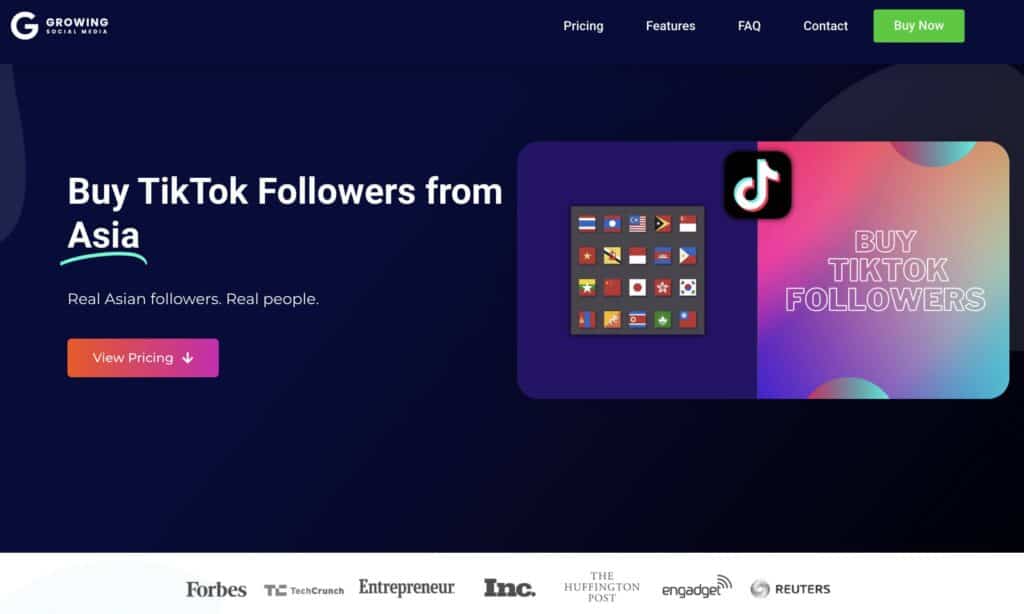Open the Pricing menu item
Screen dimensions: 1024x614
click(583, 26)
